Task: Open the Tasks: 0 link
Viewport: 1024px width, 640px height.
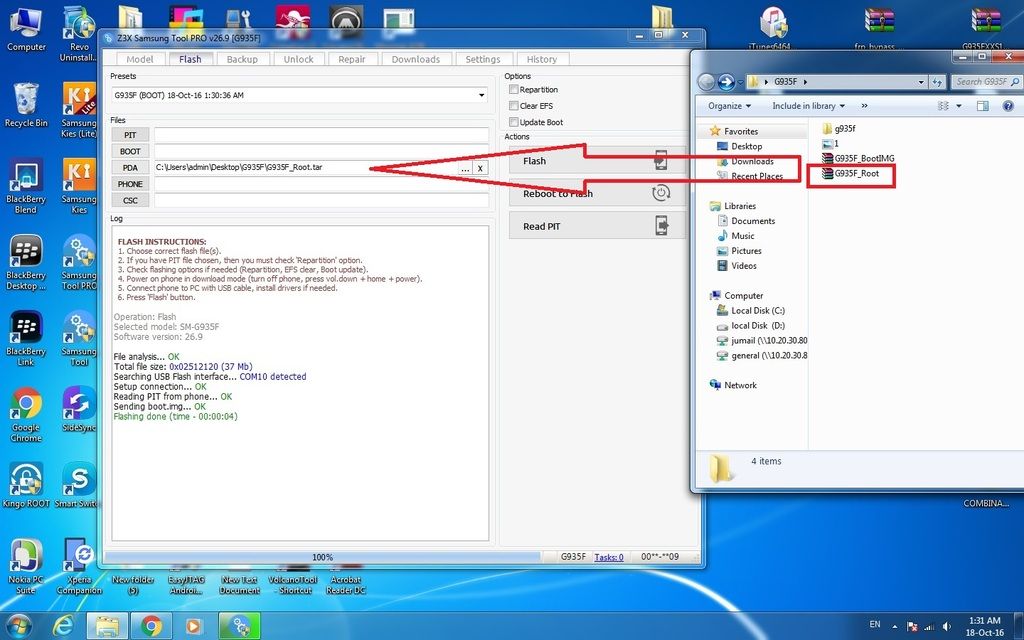Action: tap(609, 557)
